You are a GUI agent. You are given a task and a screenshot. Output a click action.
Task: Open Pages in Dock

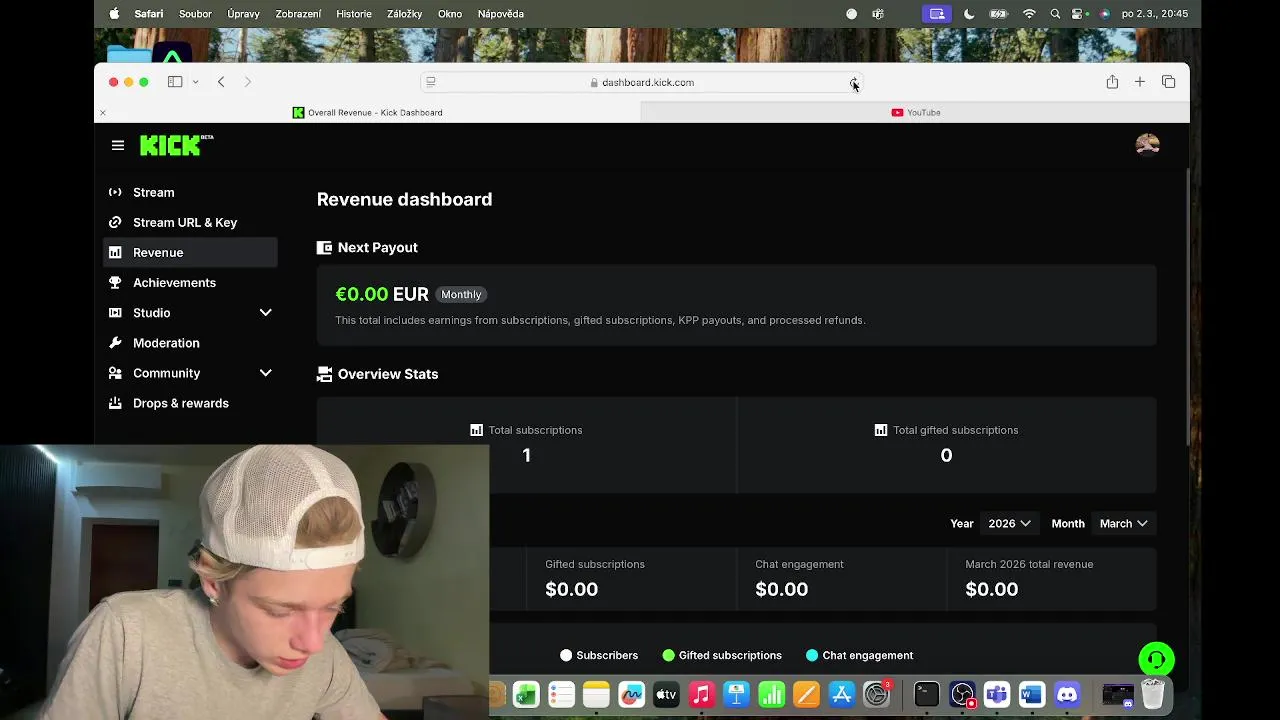[x=806, y=694]
